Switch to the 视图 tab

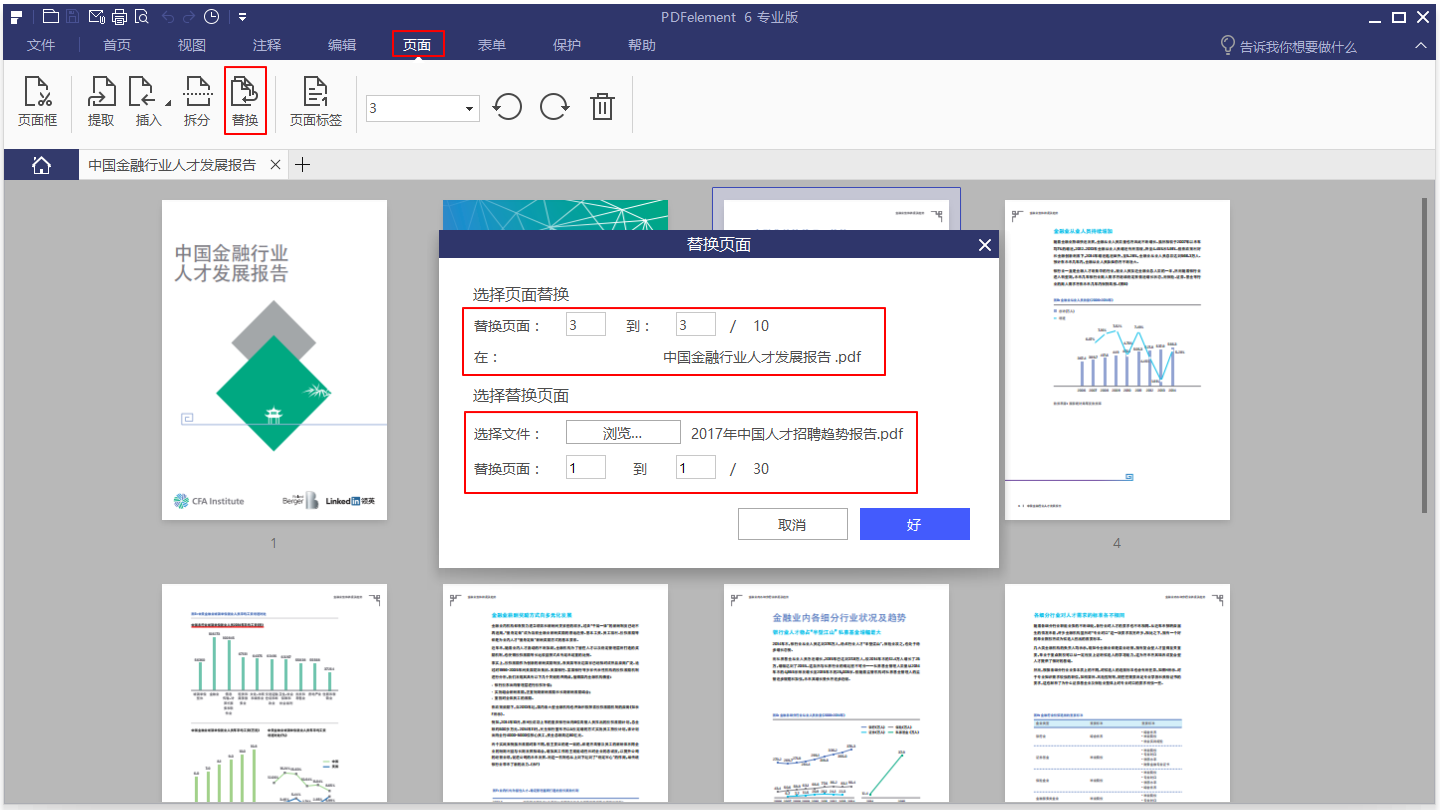(192, 45)
